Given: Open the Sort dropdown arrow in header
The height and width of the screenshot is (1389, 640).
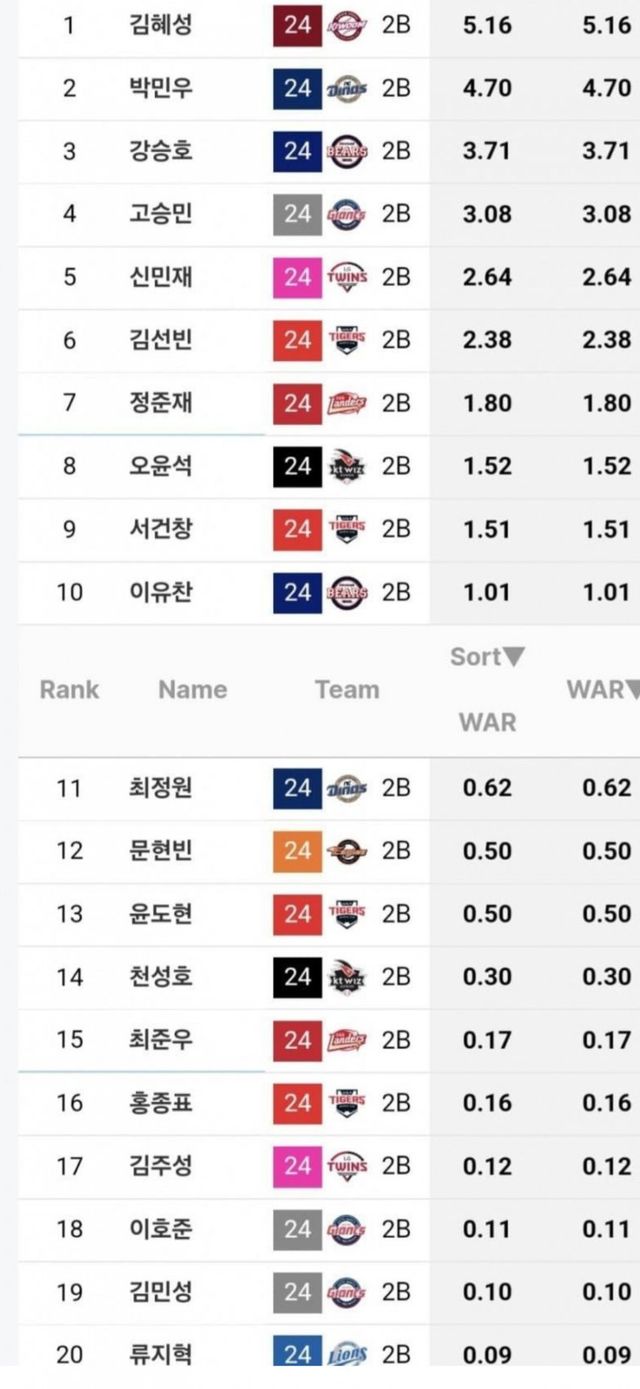Looking at the screenshot, I should click(x=513, y=657).
